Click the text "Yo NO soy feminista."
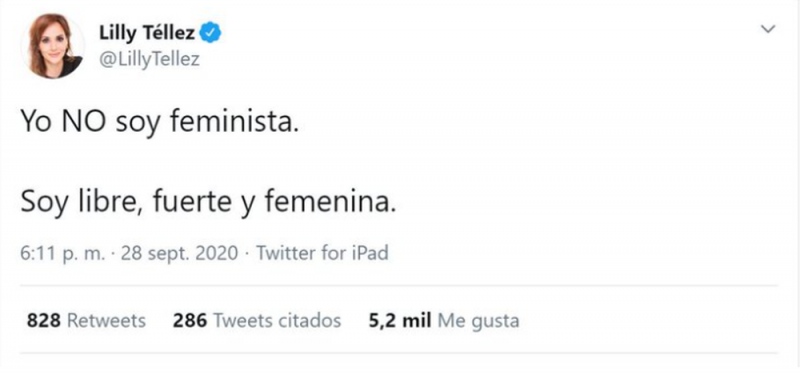 [159, 124]
